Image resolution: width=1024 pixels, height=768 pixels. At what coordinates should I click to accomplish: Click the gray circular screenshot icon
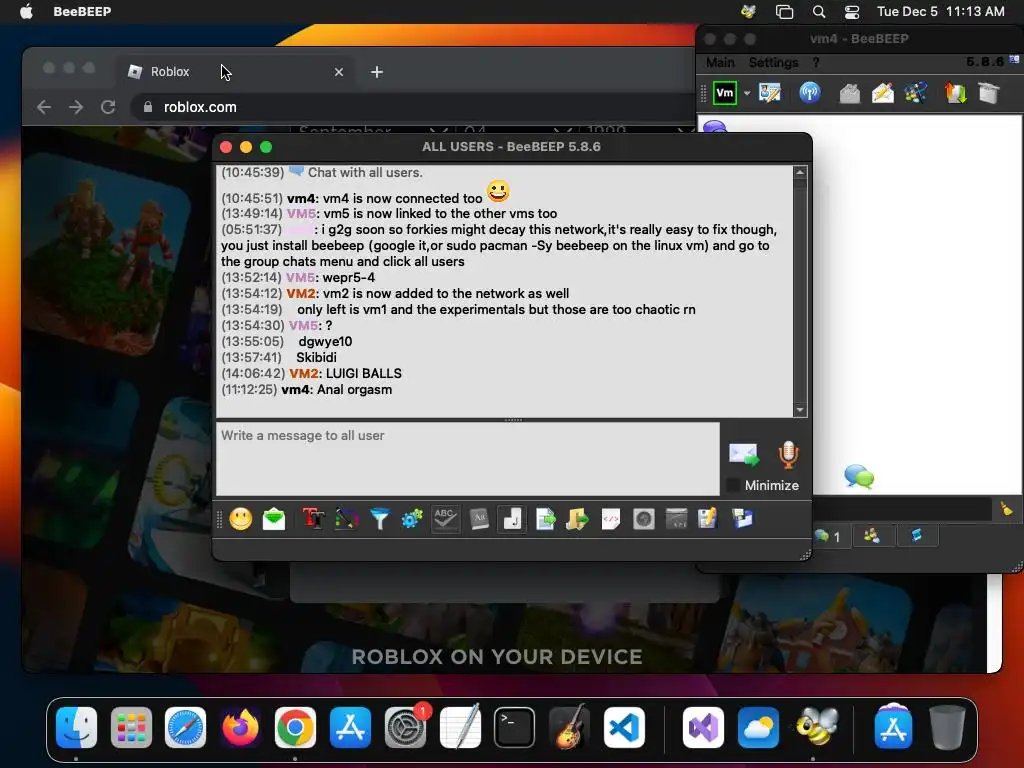click(x=643, y=519)
